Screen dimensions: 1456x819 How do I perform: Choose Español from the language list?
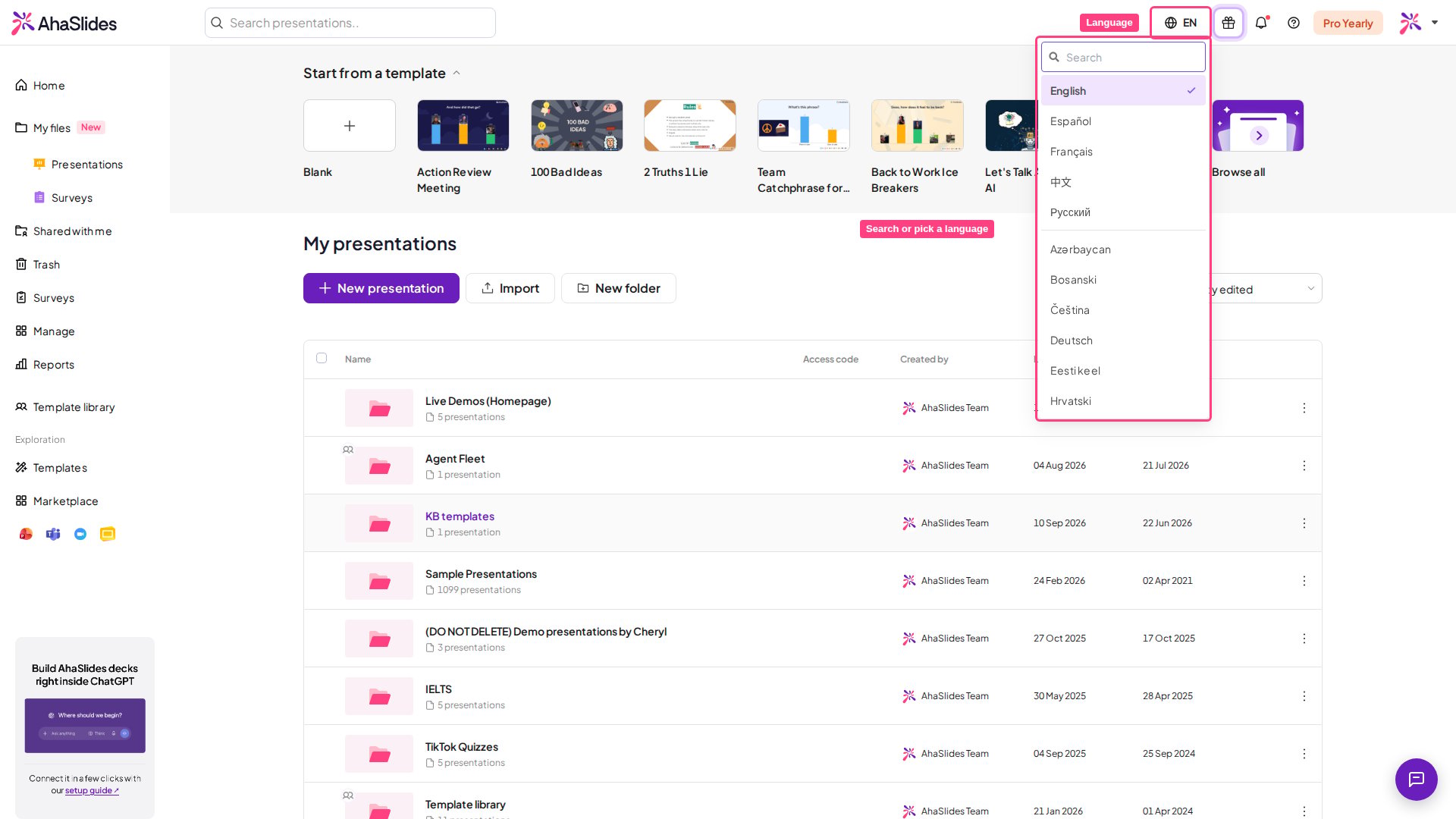click(1123, 121)
